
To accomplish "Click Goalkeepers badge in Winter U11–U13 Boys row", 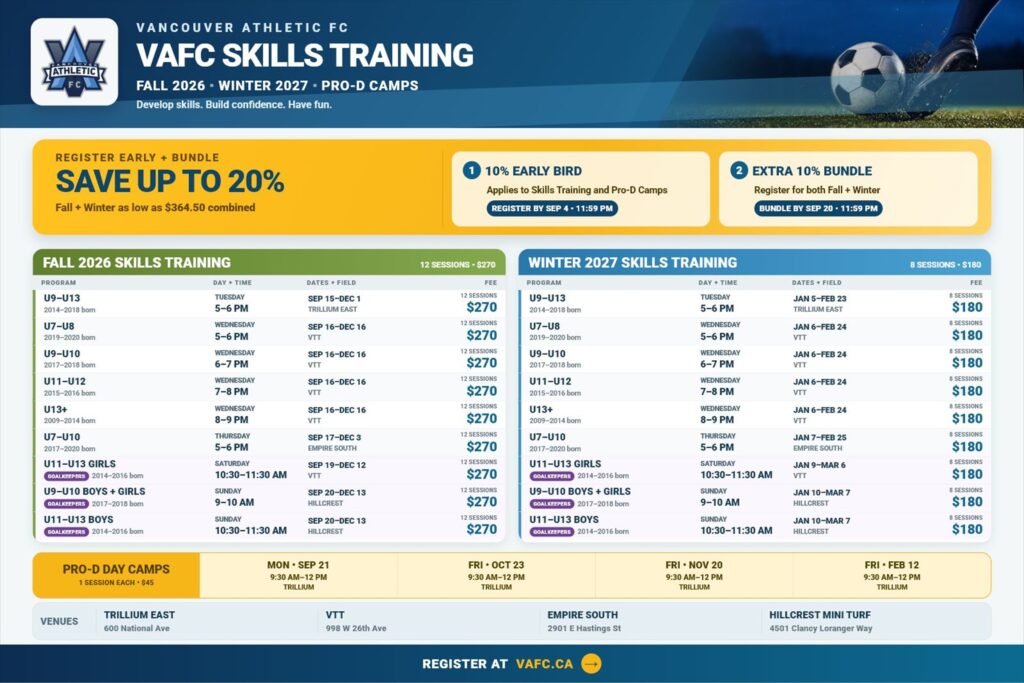I will pos(552,532).
